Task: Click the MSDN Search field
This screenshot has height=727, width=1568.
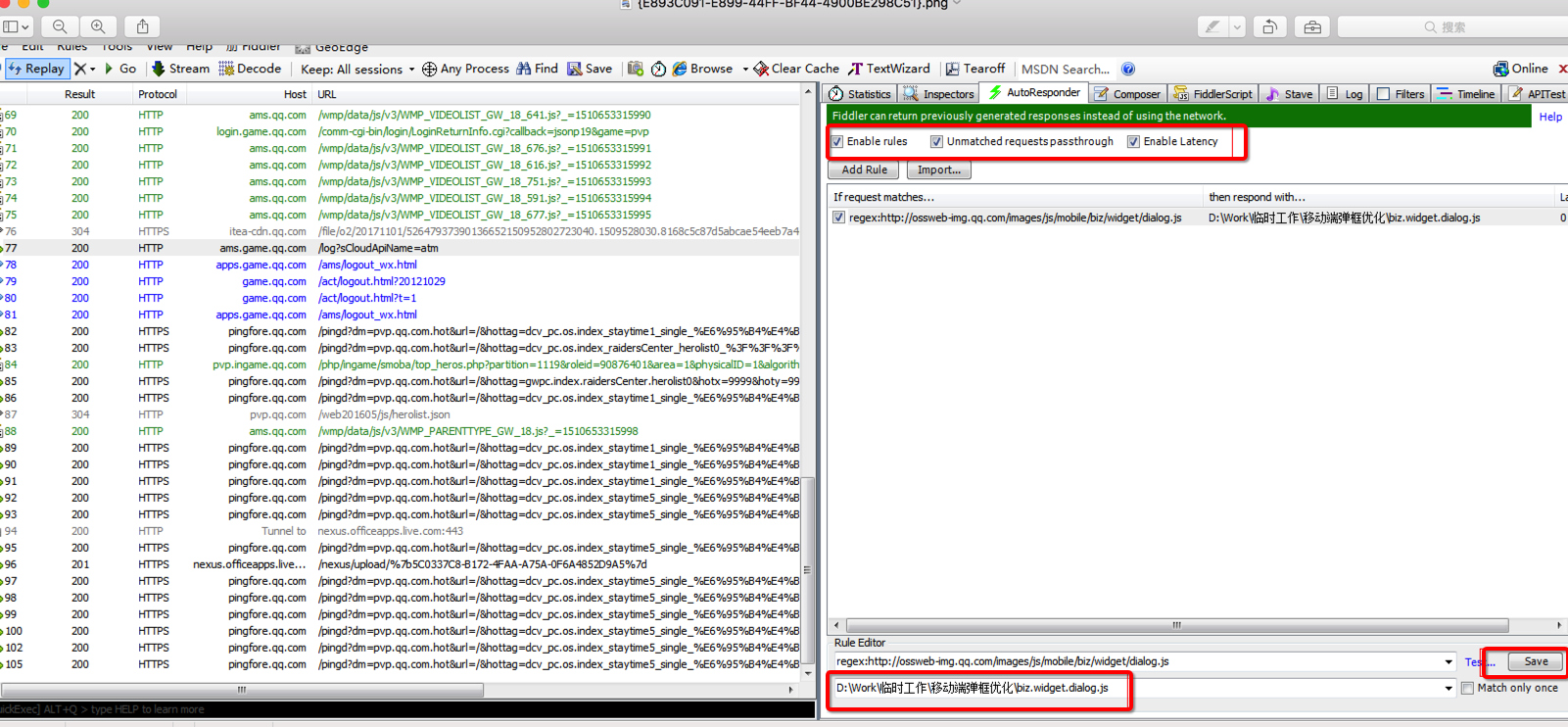Action: 1066,70
